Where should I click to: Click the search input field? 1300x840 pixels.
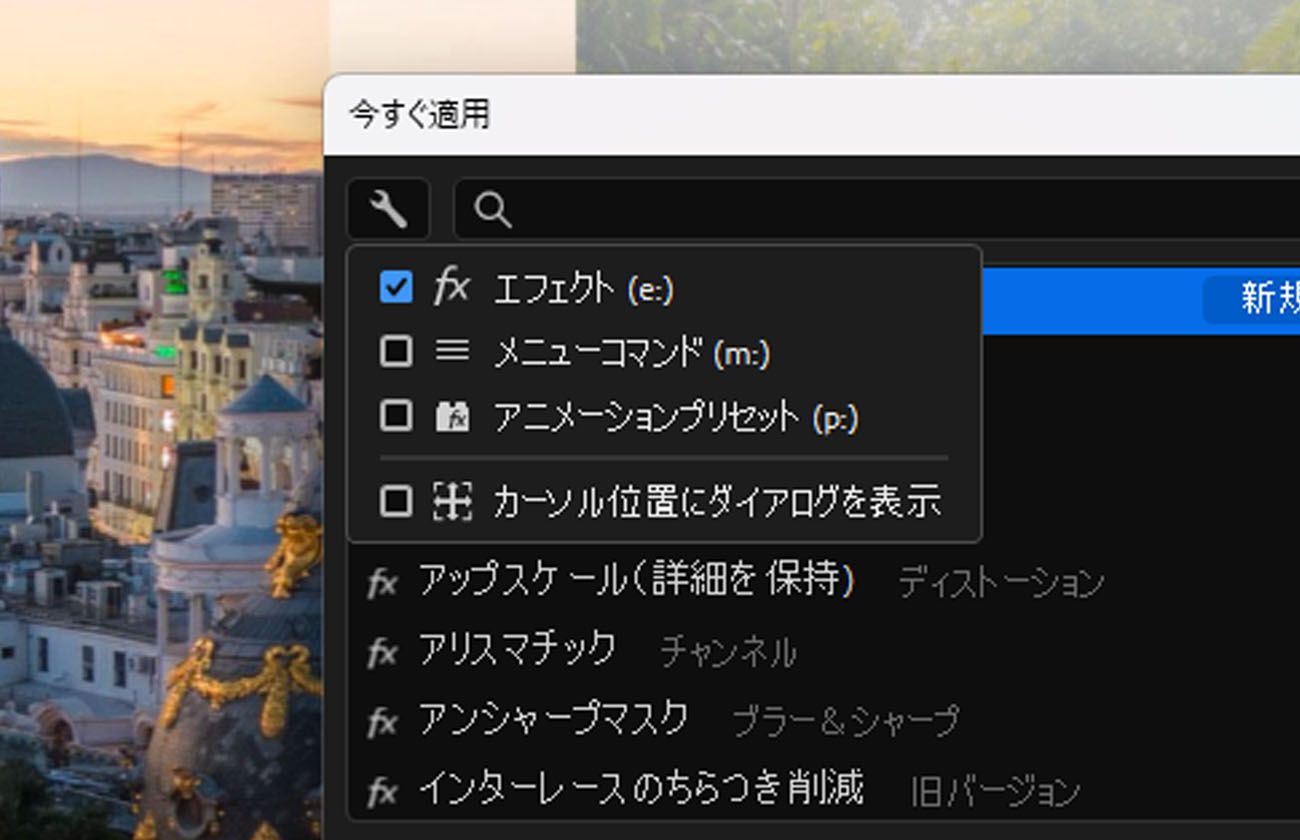tap(877, 209)
